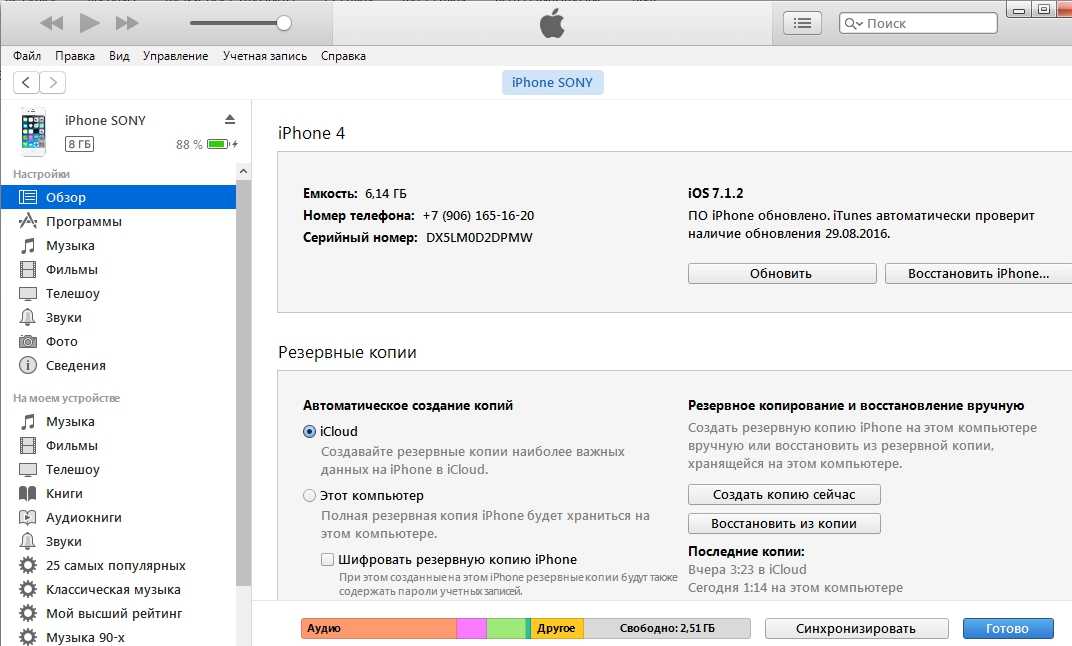The width and height of the screenshot is (1072, 646).
Task: Click the back navigation chevron
Action: [x=26, y=83]
